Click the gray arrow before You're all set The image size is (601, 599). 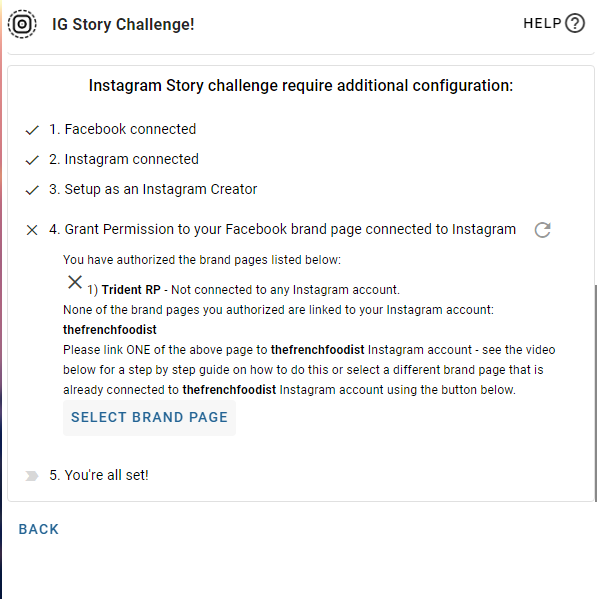[x=32, y=476]
